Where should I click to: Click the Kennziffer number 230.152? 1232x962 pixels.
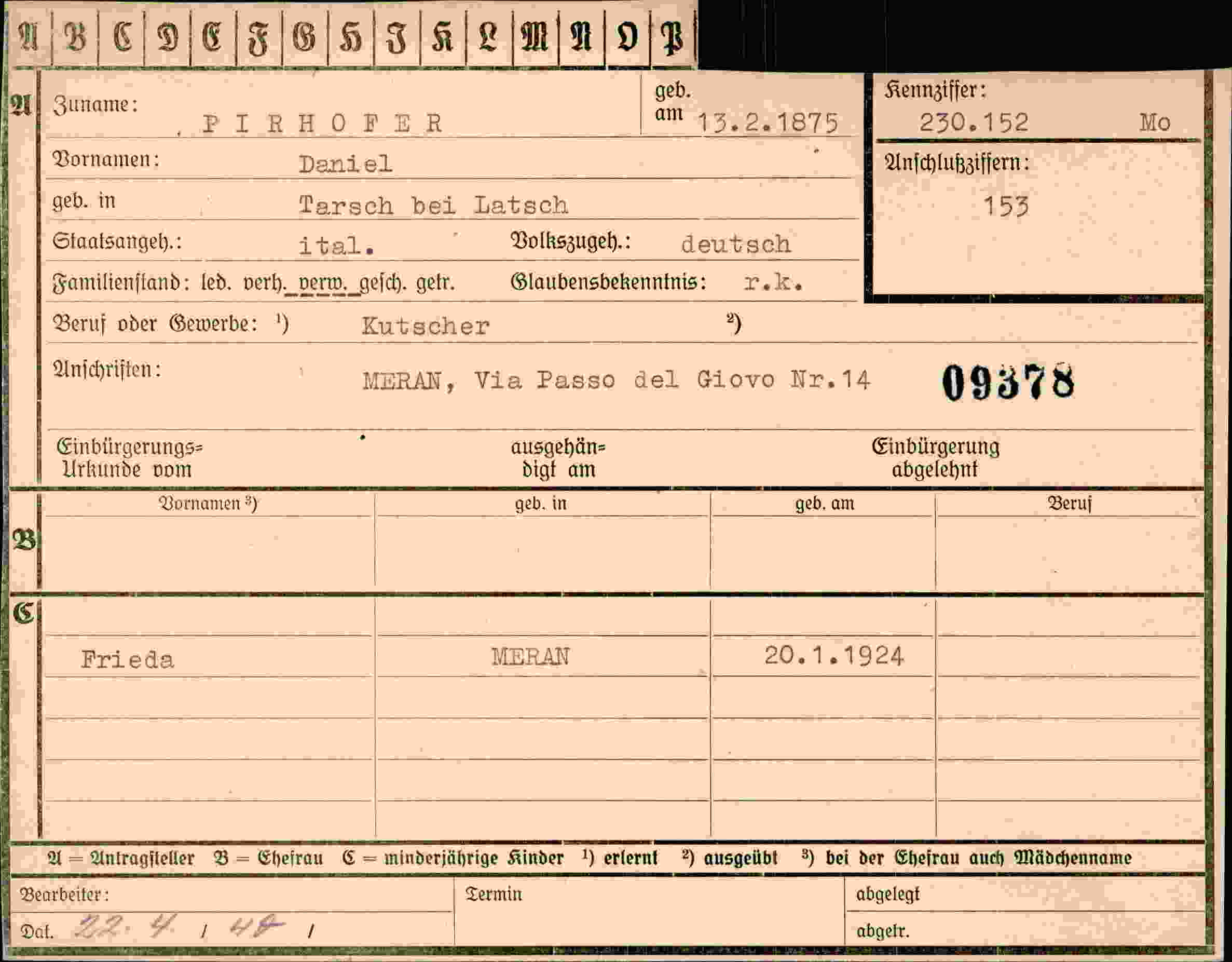[x=974, y=123]
